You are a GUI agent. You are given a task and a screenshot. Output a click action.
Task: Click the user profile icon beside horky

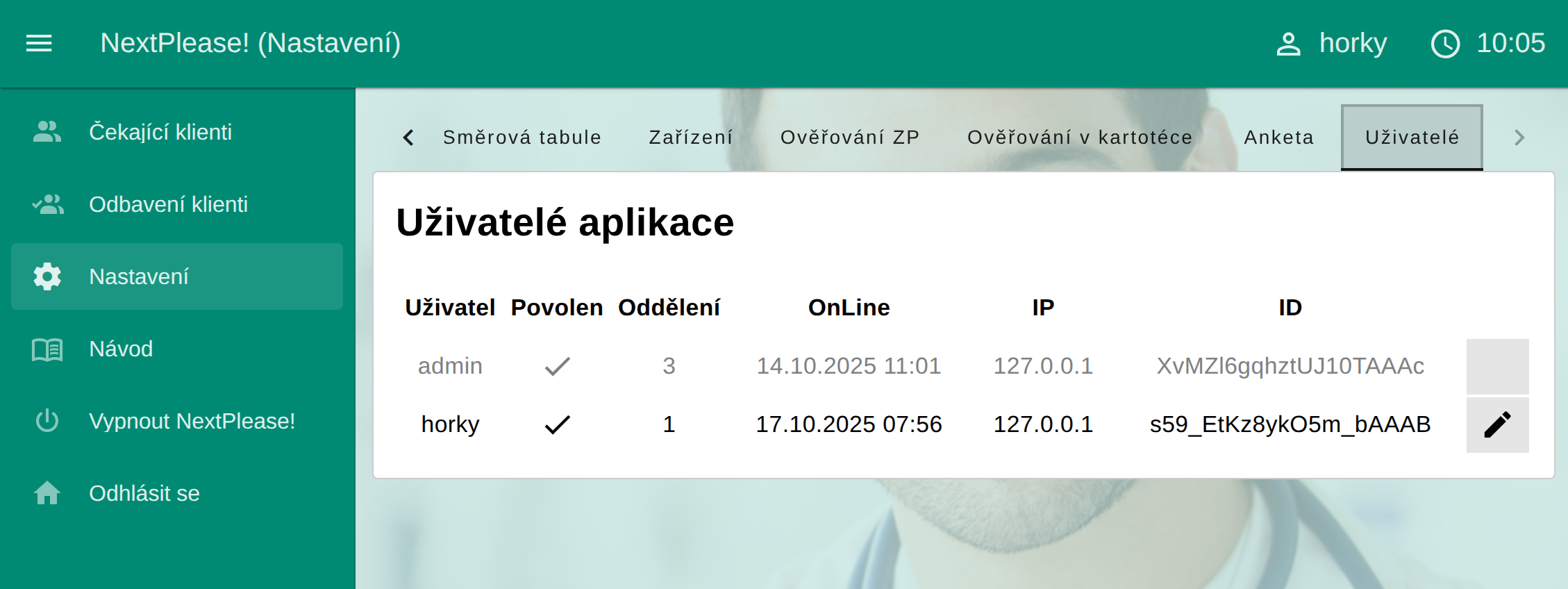point(1288,44)
